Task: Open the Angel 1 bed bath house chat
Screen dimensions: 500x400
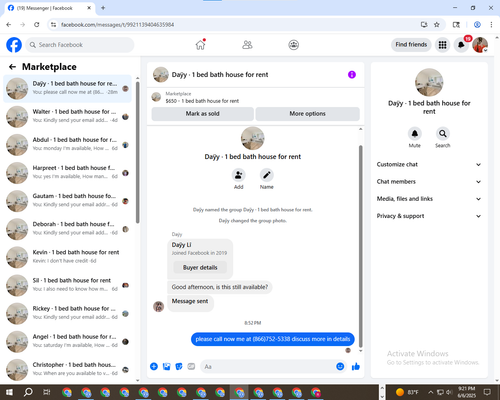Action: pos(67,342)
